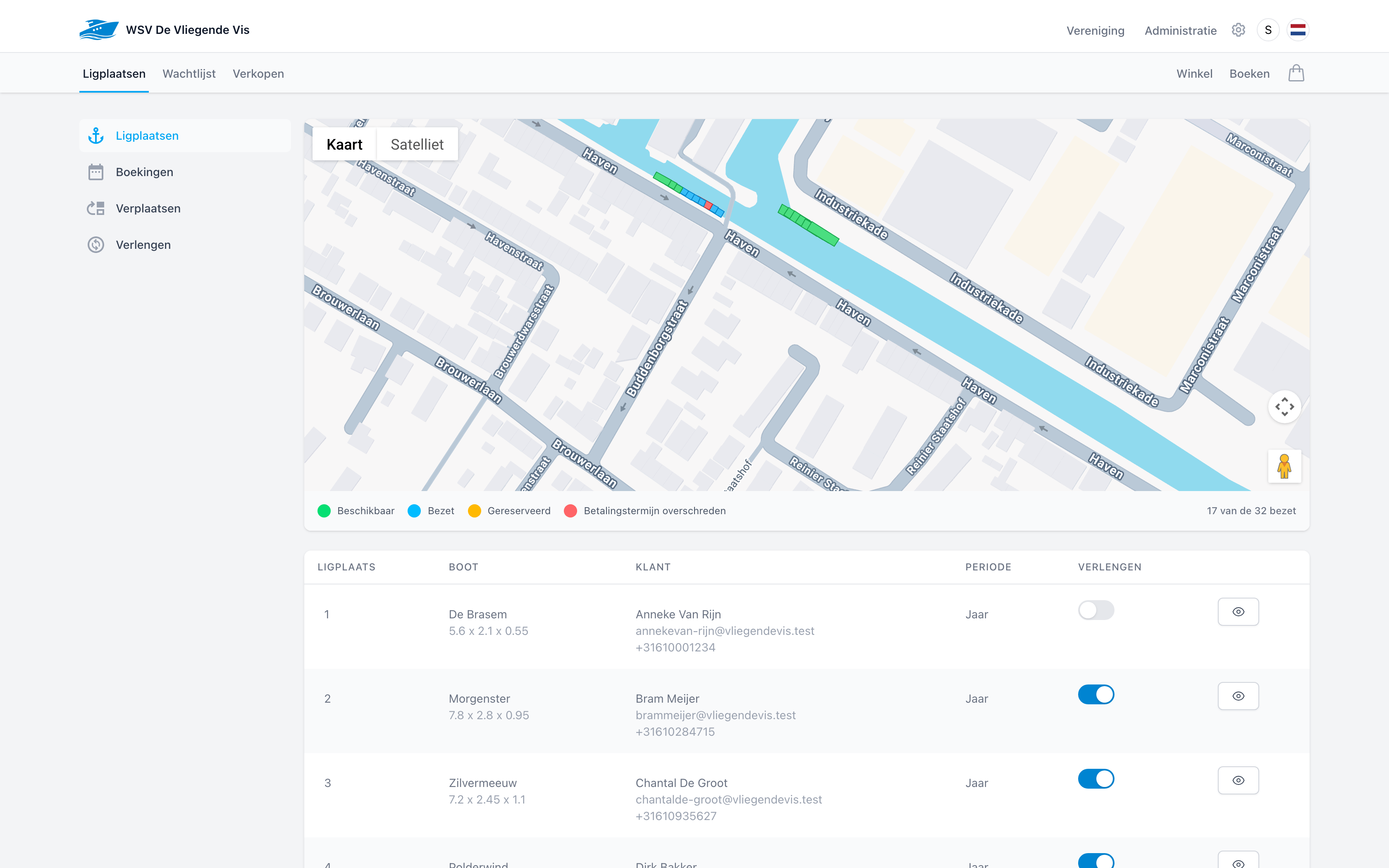Enable renewal toggle for Anneke Van Rijn
This screenshot has height=868, width=1389.
(1096, 610)
